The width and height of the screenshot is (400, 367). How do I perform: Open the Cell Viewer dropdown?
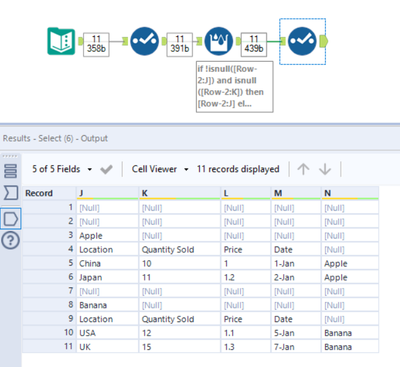click(x=160, y=169)
